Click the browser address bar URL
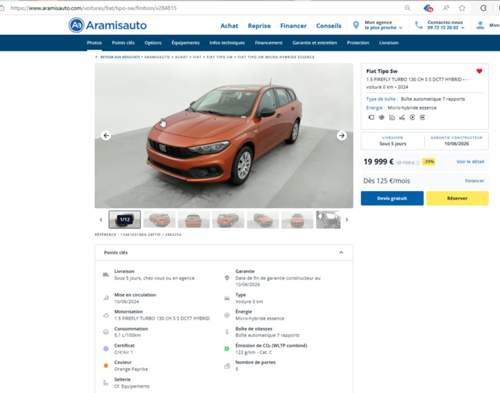 (93, 8)
